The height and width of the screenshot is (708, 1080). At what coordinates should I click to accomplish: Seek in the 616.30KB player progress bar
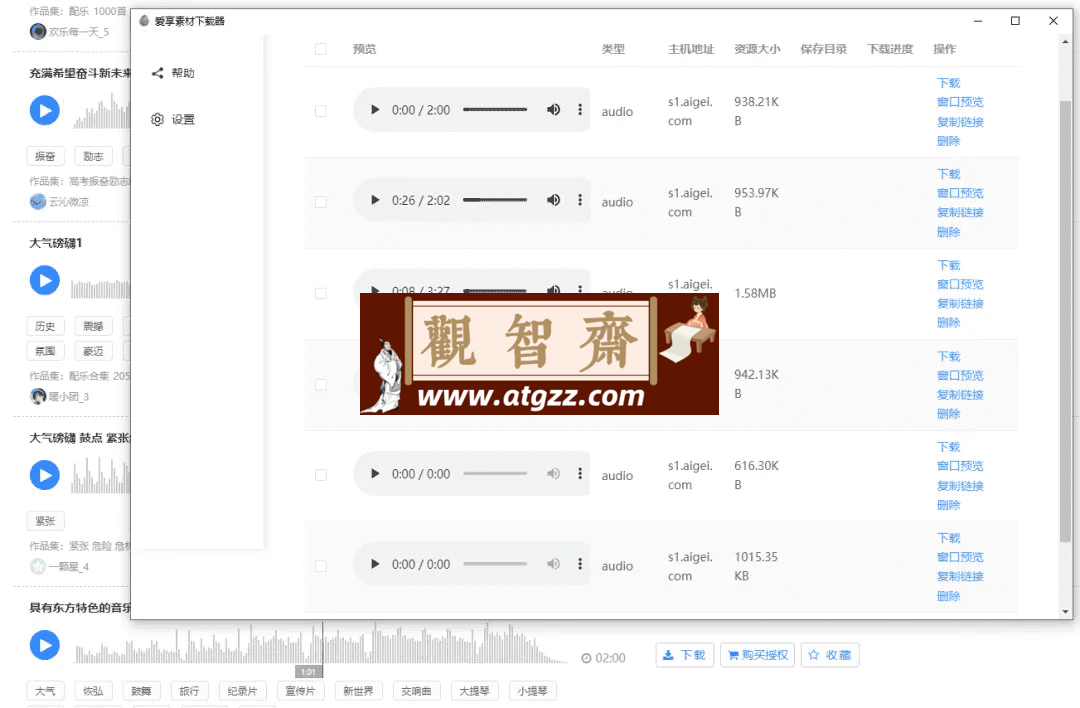pyautogui.click(x=495, y=474)
